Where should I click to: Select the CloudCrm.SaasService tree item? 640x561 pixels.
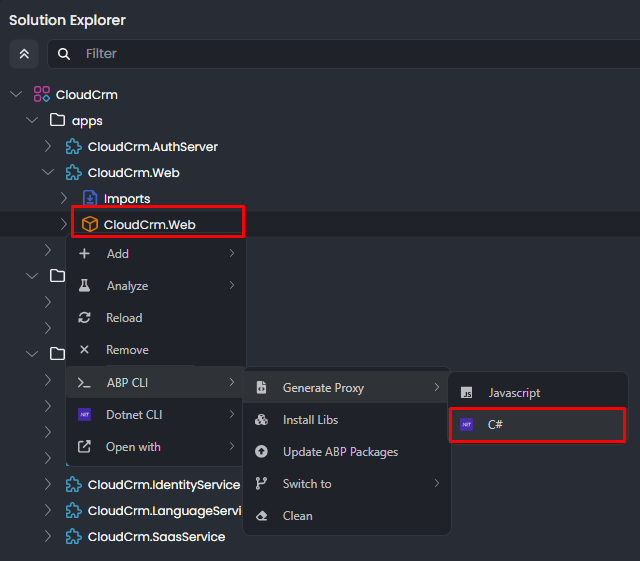155,537
